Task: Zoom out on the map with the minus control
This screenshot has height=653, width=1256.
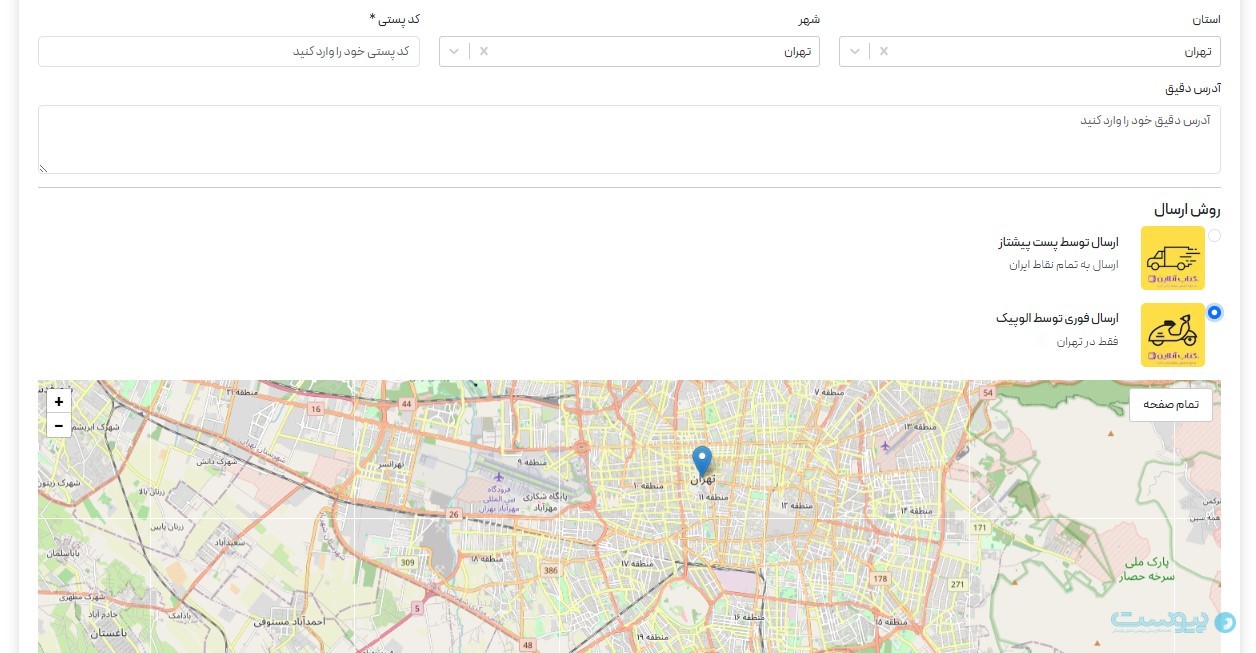Action: pos(58,426)
